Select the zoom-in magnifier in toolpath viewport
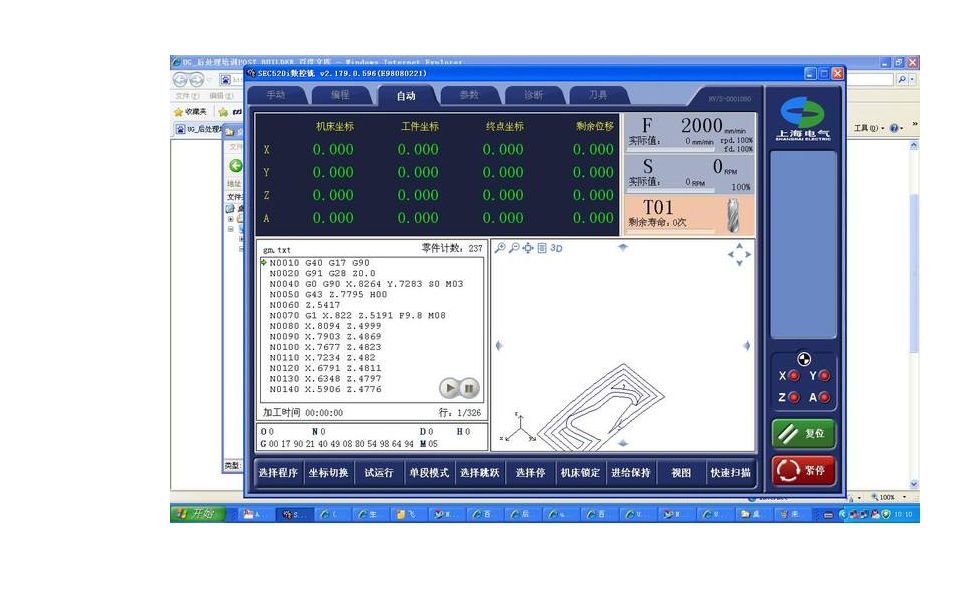The image size is (960, 600). click(500, 247)
